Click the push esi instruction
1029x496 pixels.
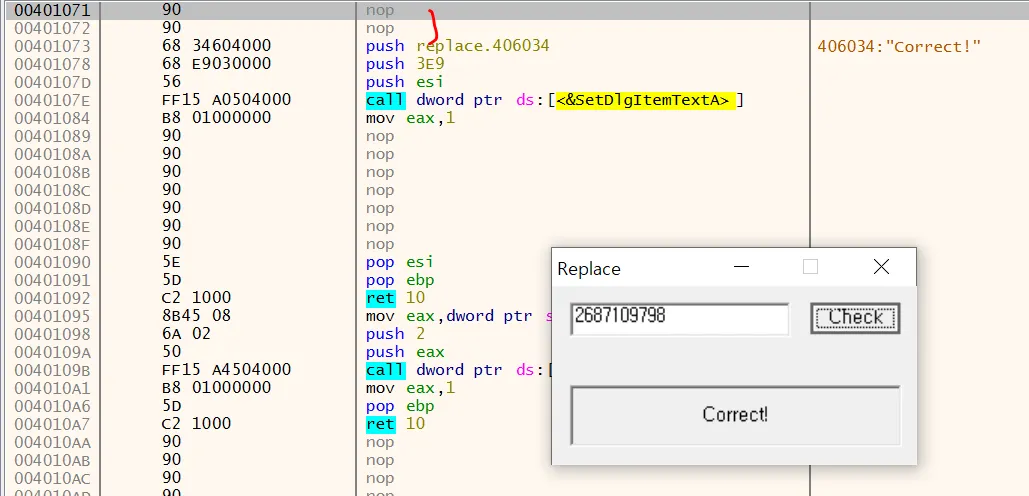click(x=404, y=82)
